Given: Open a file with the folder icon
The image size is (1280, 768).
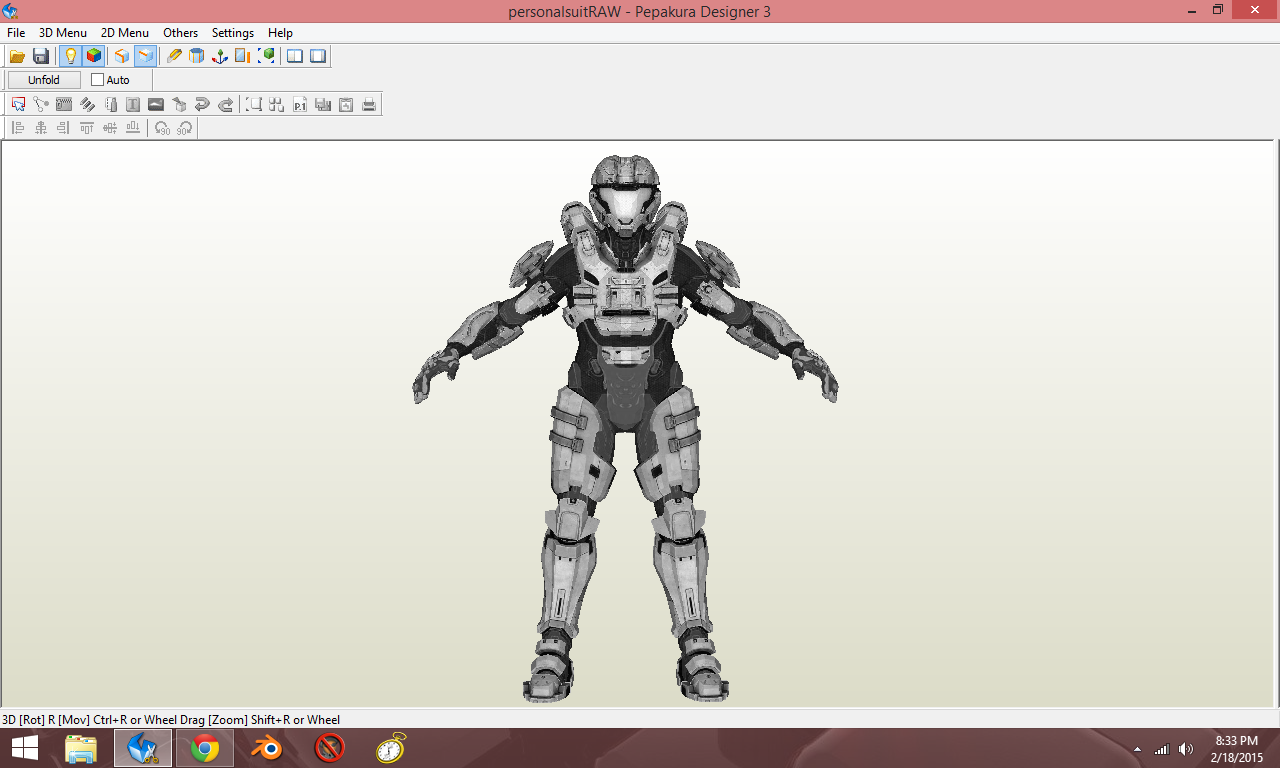Looking at the screenshot, I should point(17,56).
